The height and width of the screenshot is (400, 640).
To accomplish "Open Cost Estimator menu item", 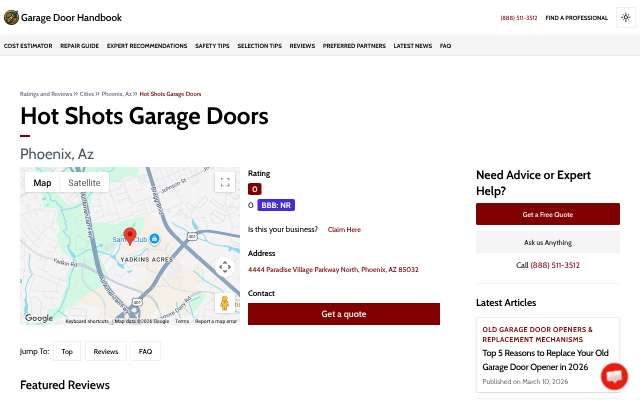I will pyautogui.click(x=28, y=46).
